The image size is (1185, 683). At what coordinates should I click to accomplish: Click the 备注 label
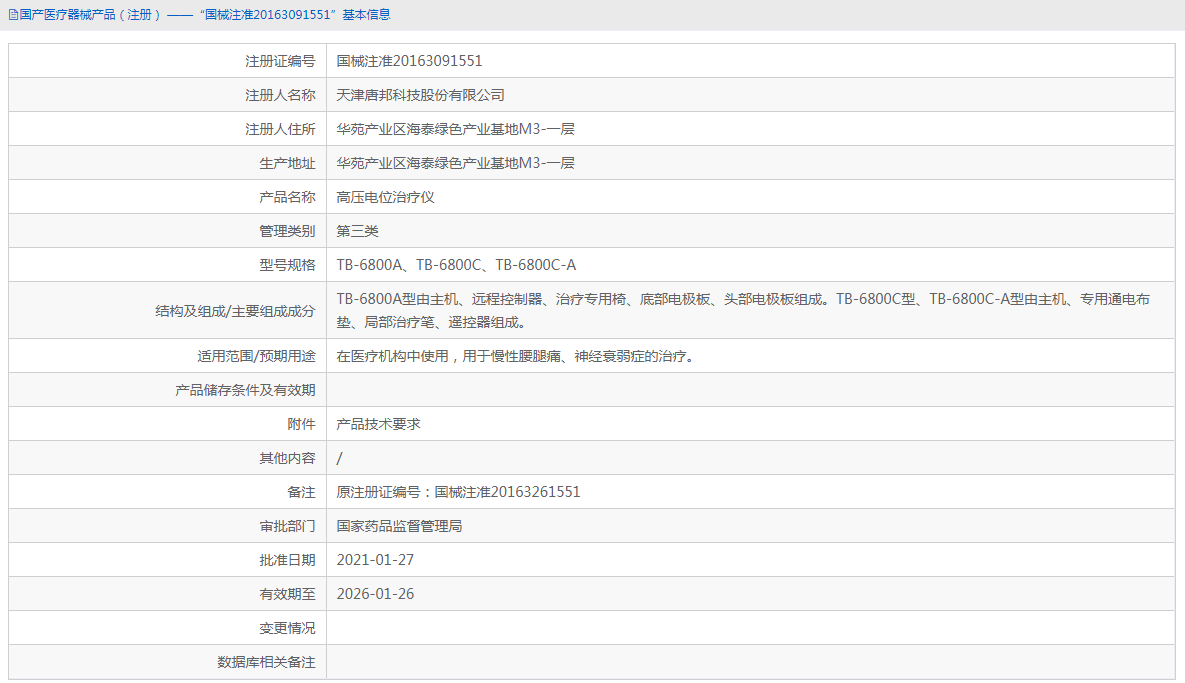point(302,492)
